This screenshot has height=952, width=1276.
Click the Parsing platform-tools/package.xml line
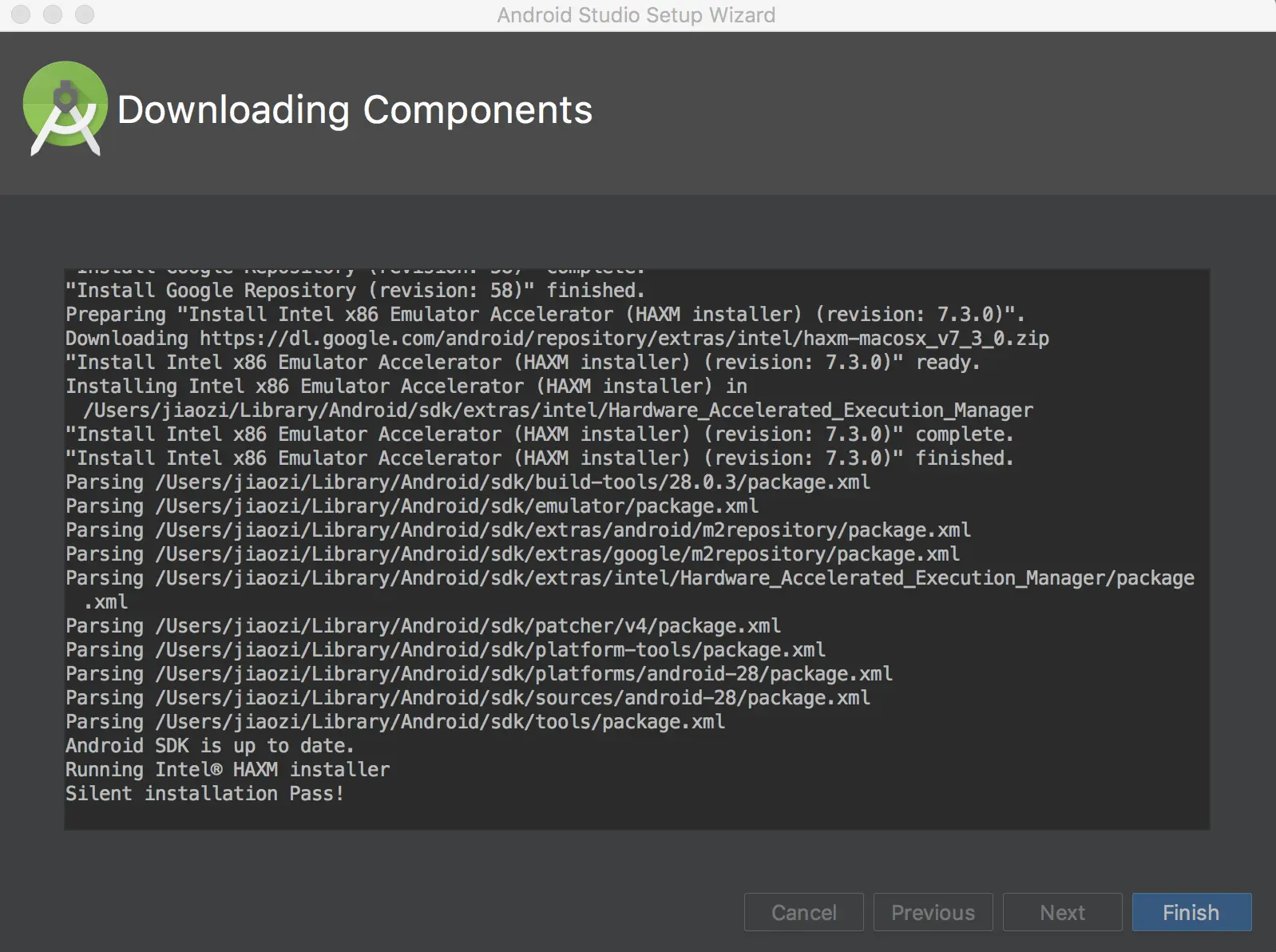[446, 649]
